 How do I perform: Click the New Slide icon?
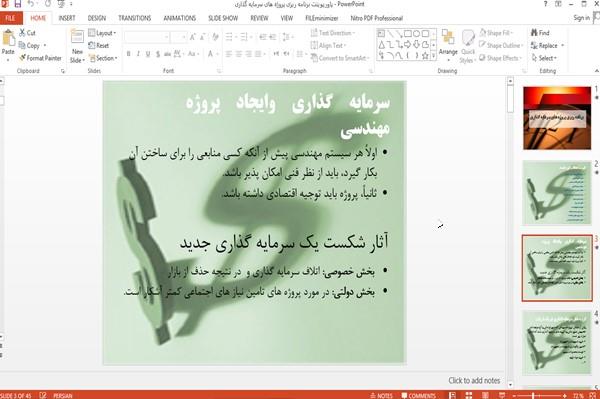77,37
